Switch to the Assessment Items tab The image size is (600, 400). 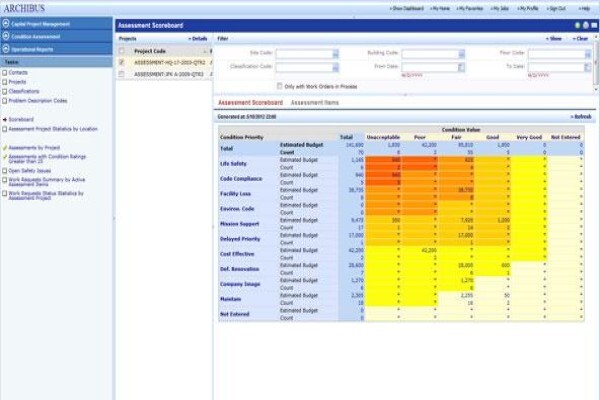tap(315, 103)
